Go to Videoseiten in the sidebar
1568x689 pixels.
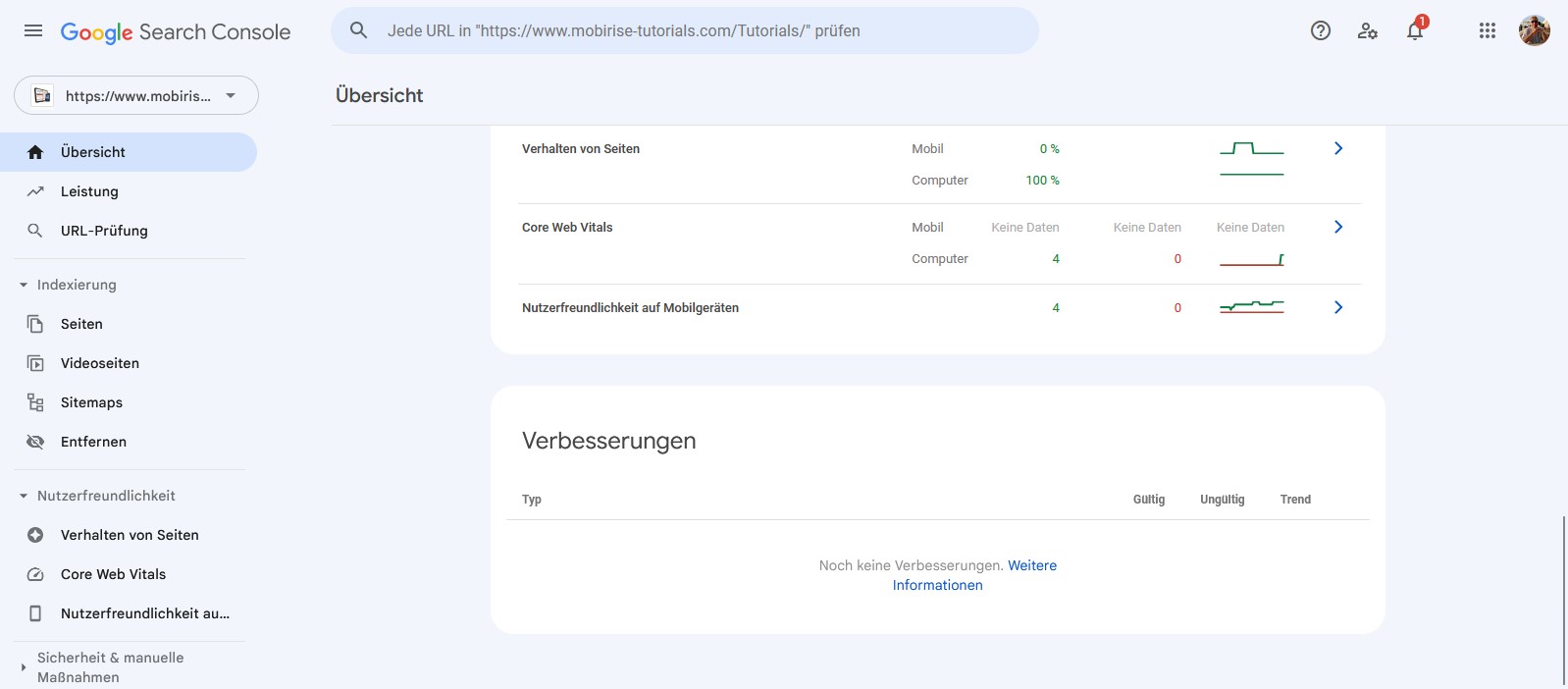[x=100, y=363]
